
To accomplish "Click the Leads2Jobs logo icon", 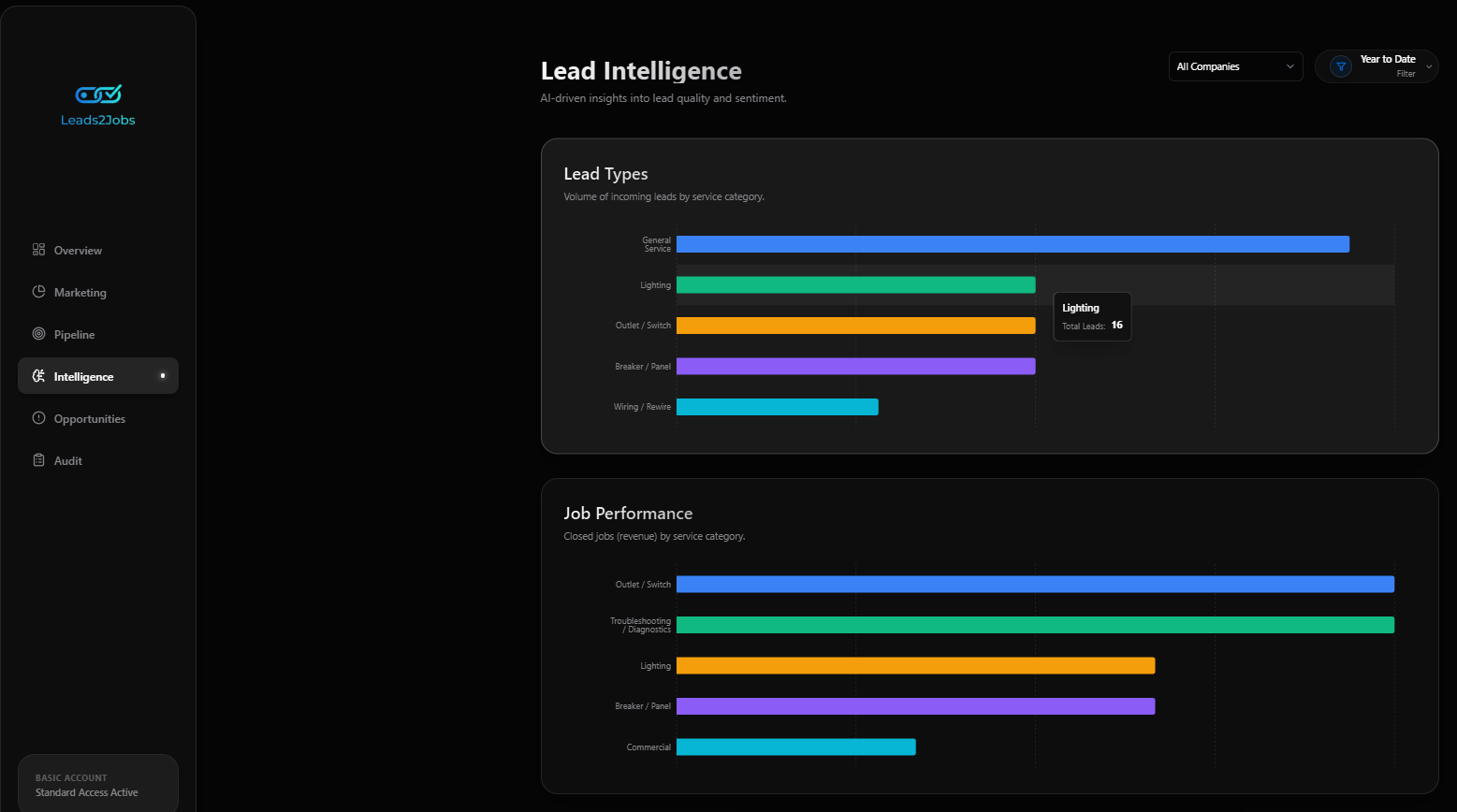I will point(98,94).
